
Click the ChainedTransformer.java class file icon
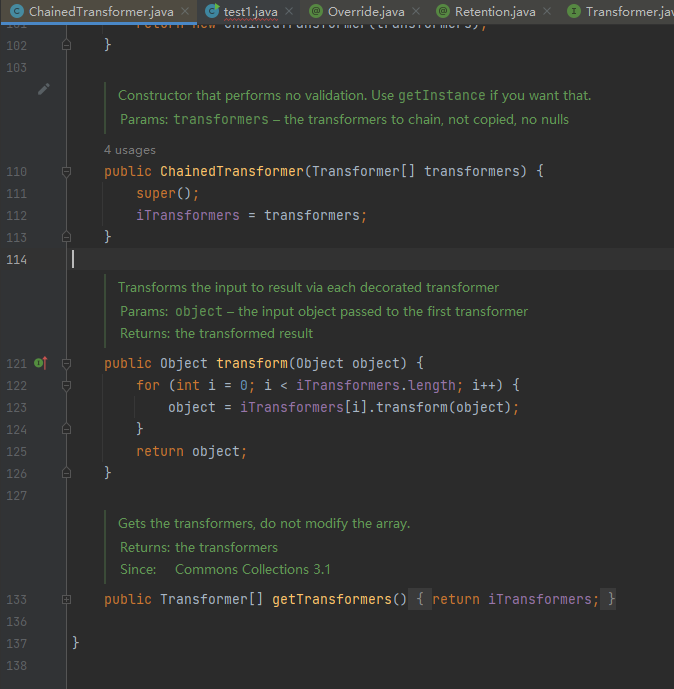[16, 12]
